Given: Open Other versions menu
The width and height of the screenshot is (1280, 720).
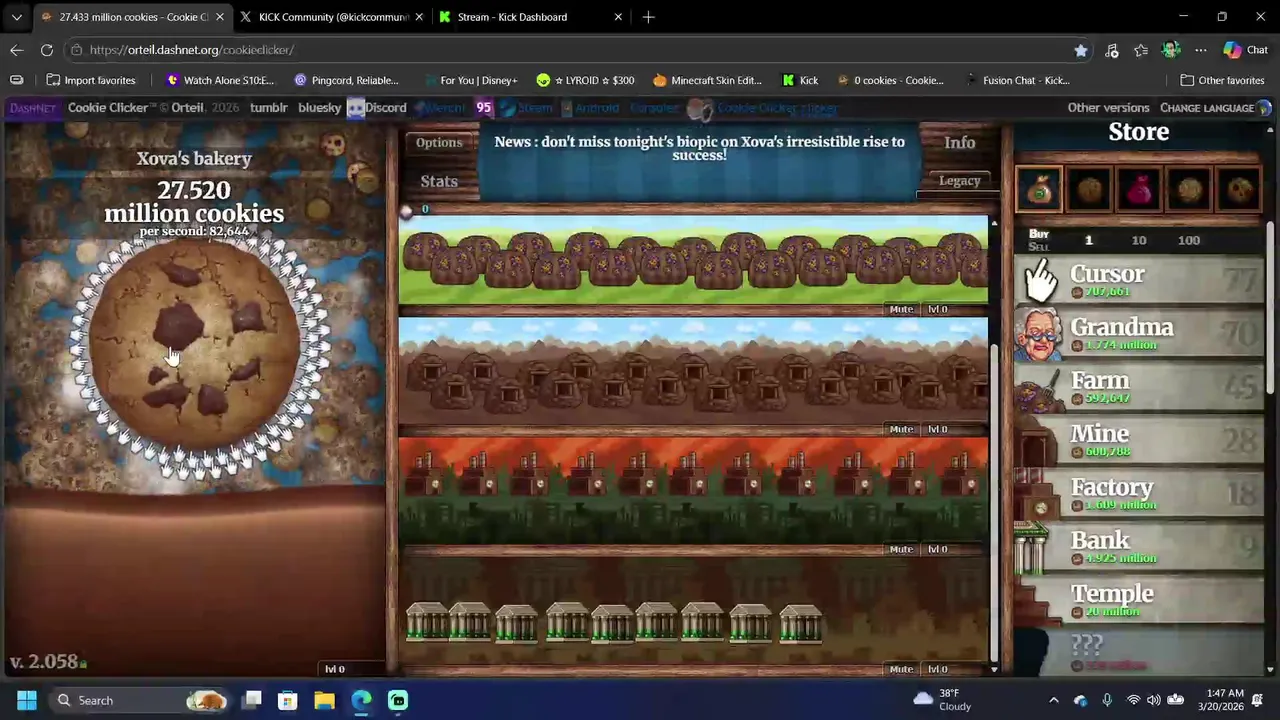Looking at the screenshot, I should pos(1108,108).
